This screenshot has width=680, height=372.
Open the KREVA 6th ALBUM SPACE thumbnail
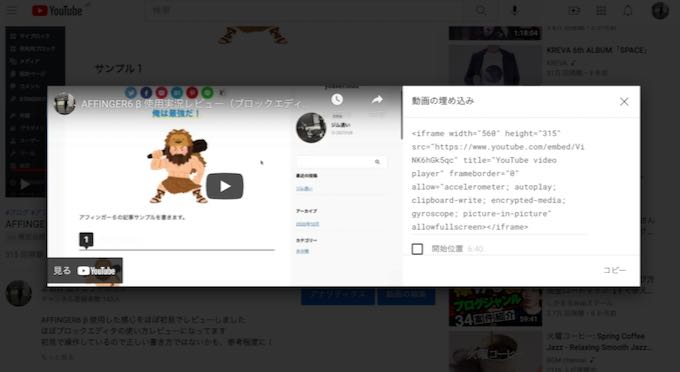click(495, 65)
